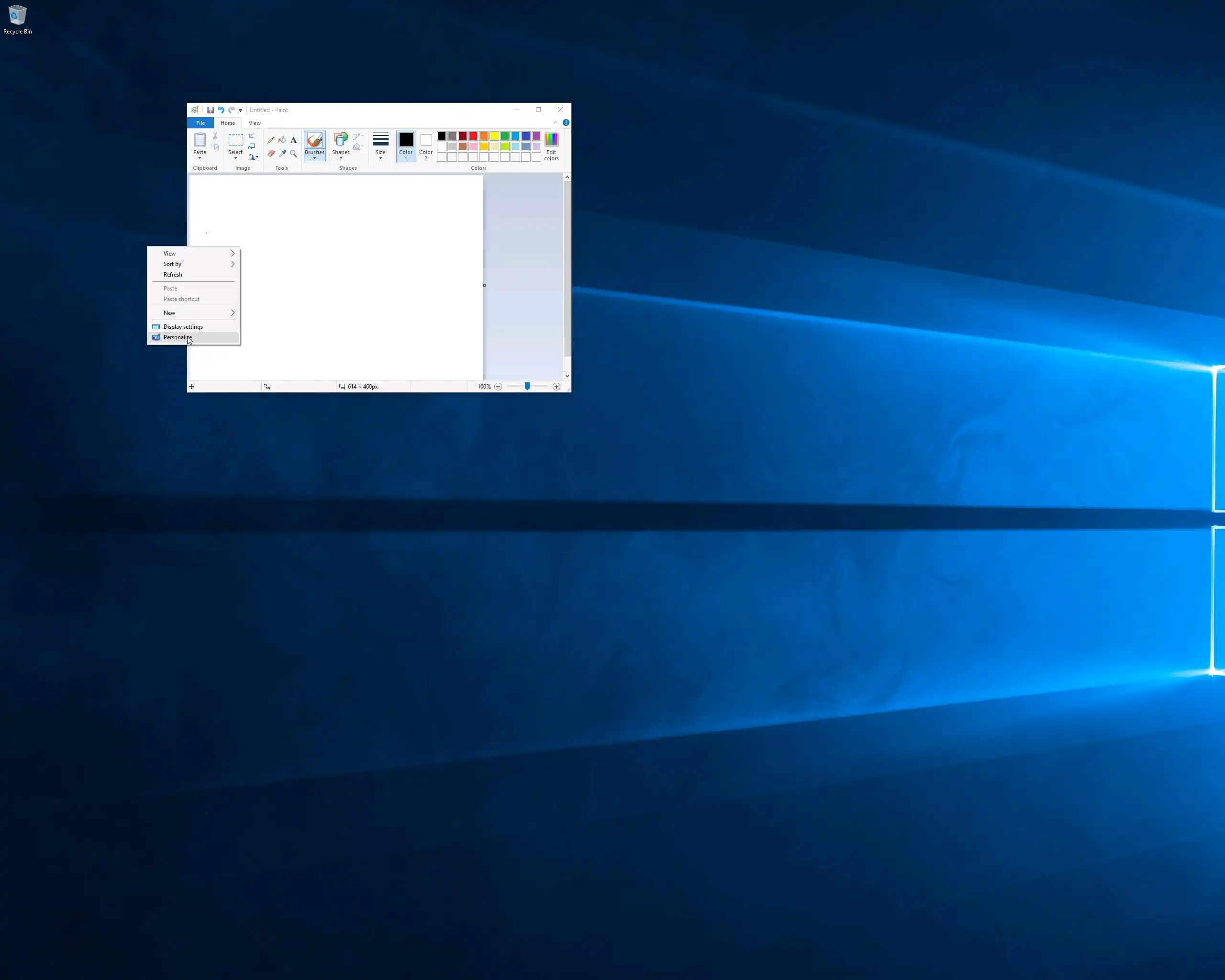Collapse the ribbon with chevron arrow
The image size is (1225, 980).
click(x=555, y=122)
